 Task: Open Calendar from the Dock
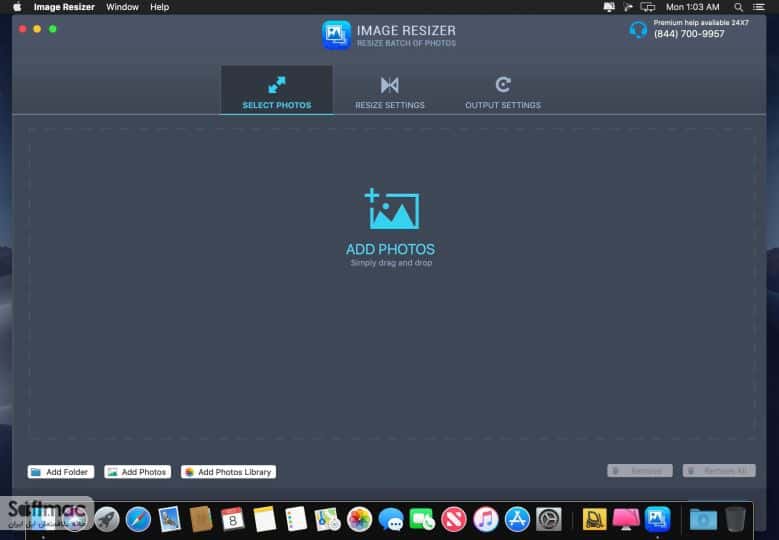tap(233, 519)
